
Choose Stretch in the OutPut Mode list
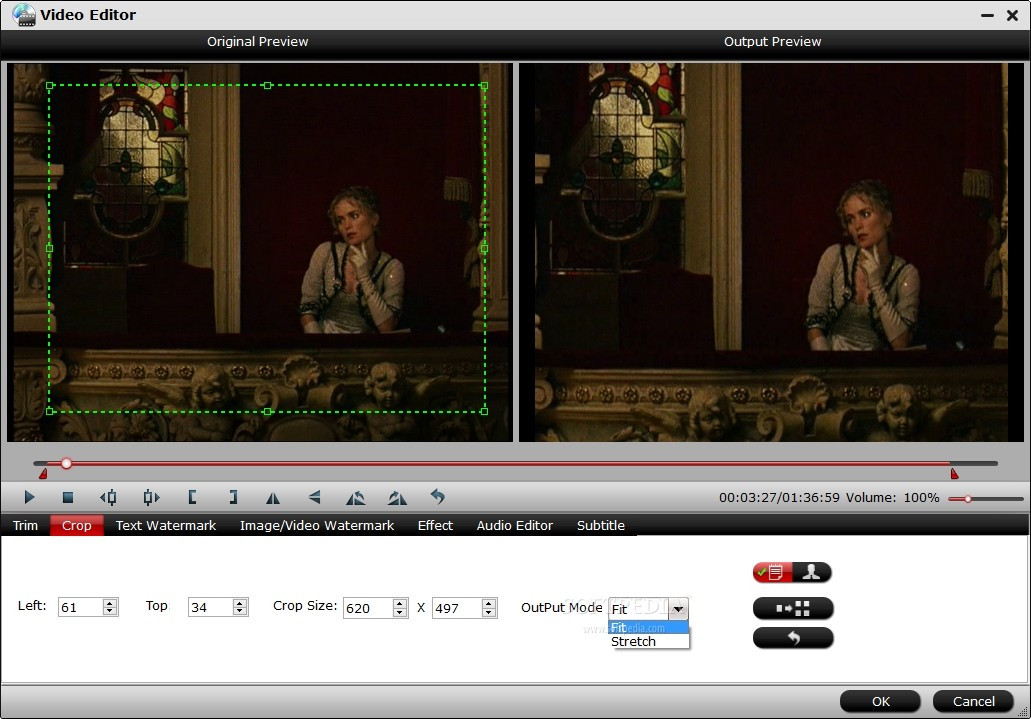pyautogui.click(x=649, y=641)
